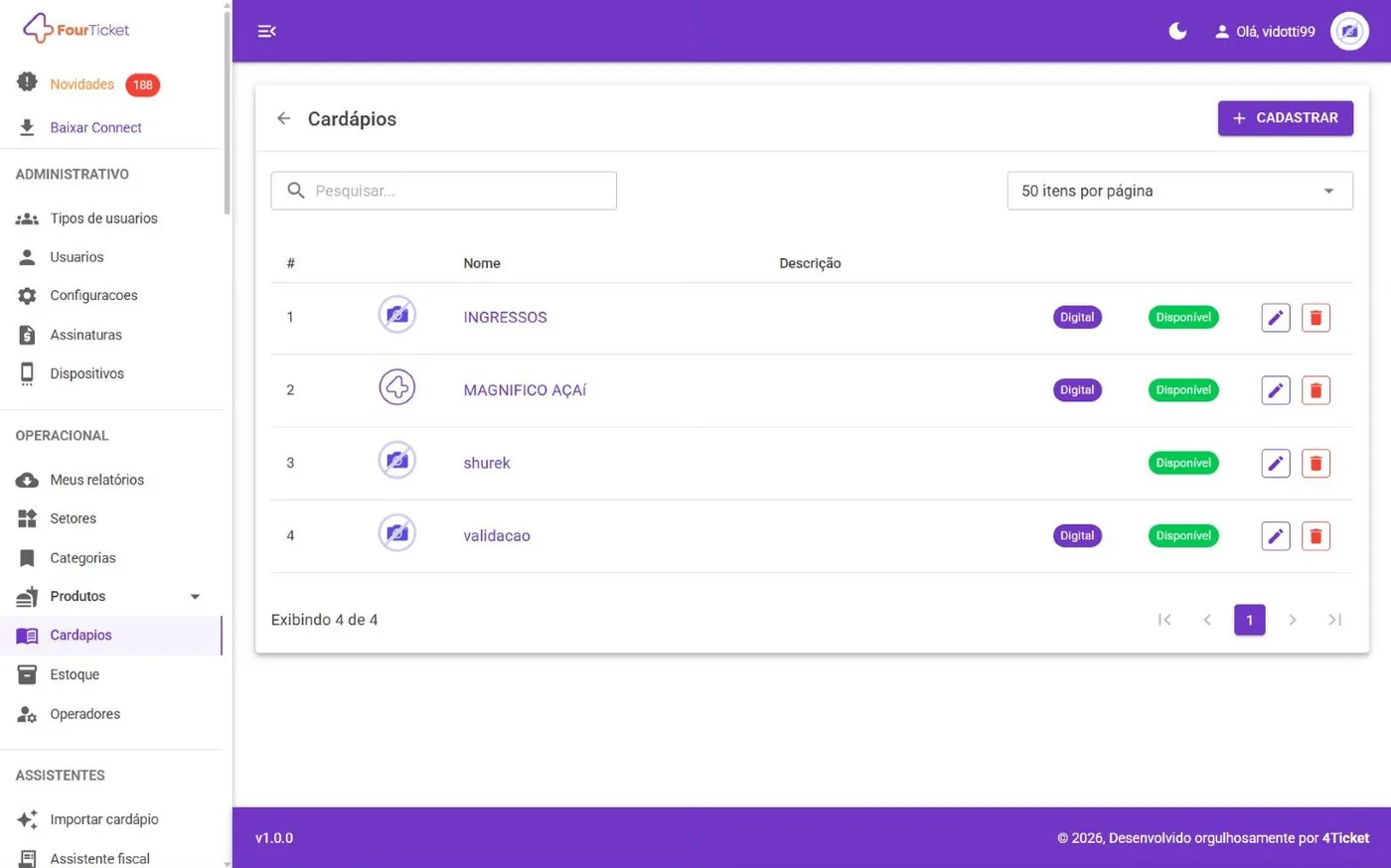
Task: Edit the MAGNIFICO AÇAÍ menu
Action: pyautogui.click(x=1276, y=390)
